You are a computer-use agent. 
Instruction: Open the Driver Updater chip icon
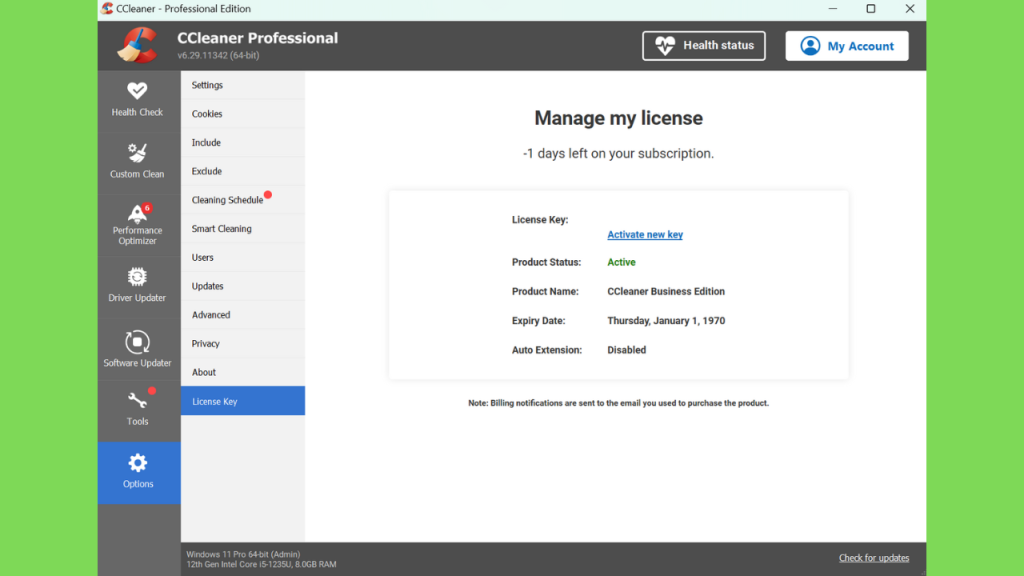[x=137, y=277]
